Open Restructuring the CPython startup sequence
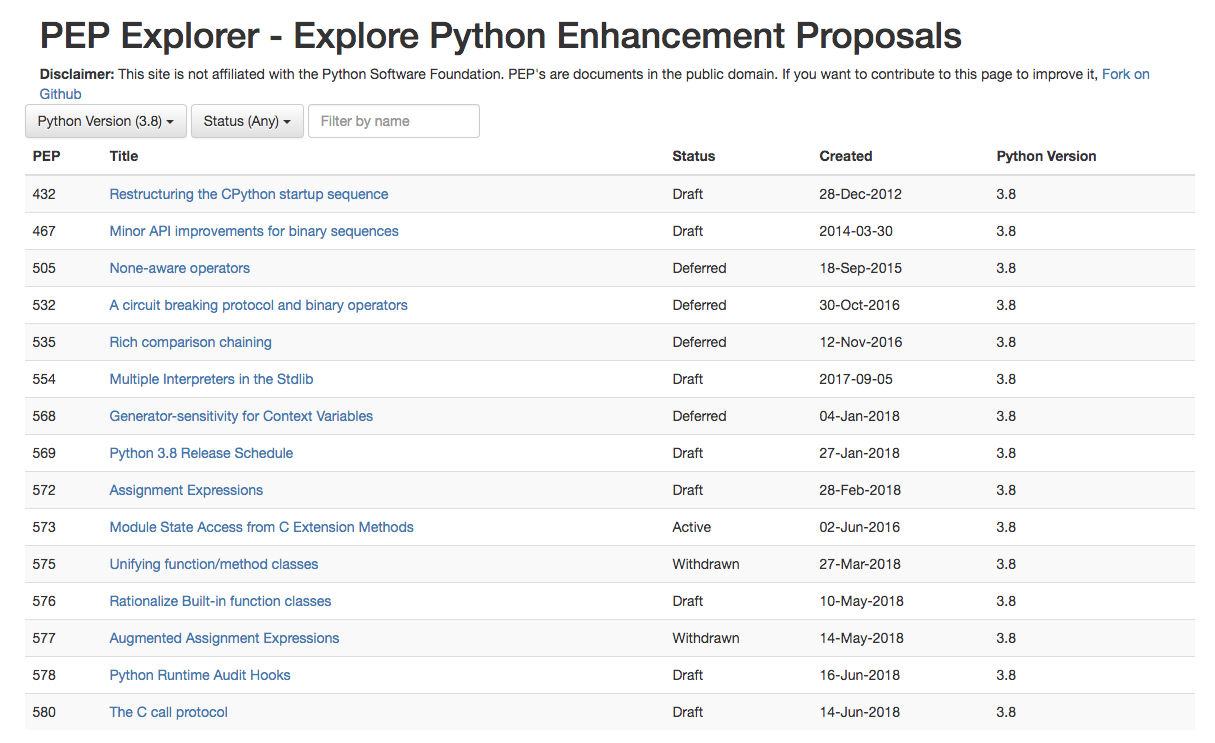This screenshot has height=743, width=1215. pyautogui.click(x=248, y=194)
